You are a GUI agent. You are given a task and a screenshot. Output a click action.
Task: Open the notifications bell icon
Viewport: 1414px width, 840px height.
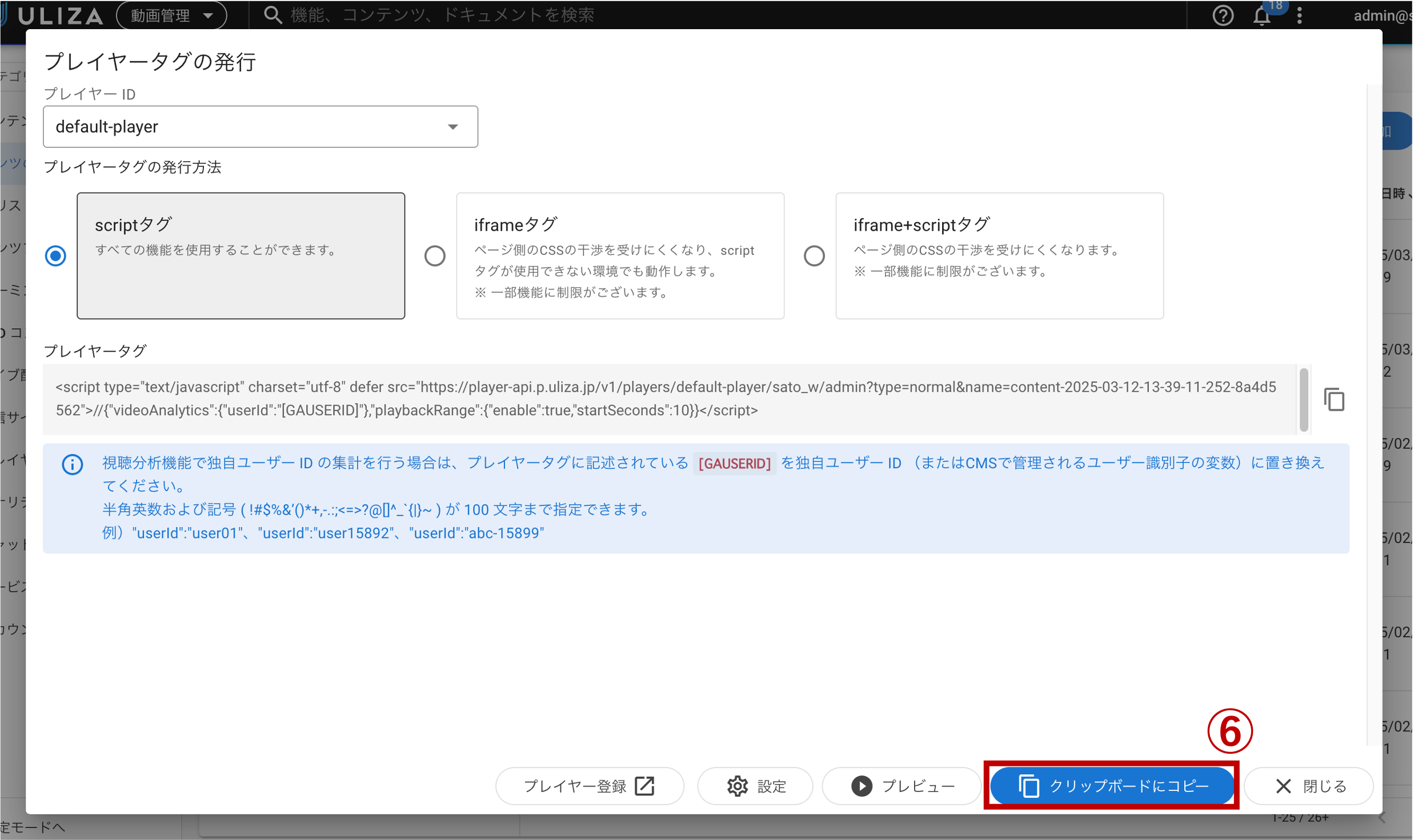click(1262, 15)
